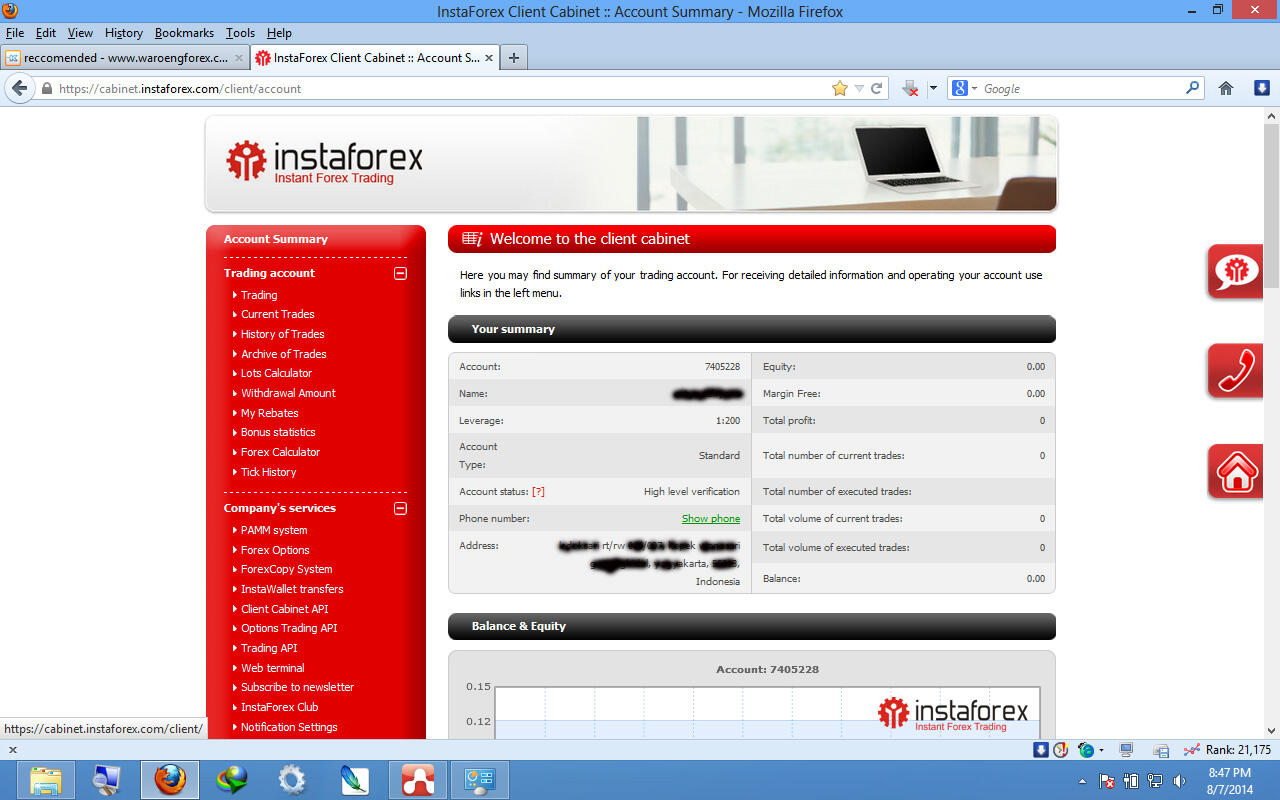Click the red house home button
Image resolution: width=1280 pixels, height=800 pixels.
pos(1236,471)
